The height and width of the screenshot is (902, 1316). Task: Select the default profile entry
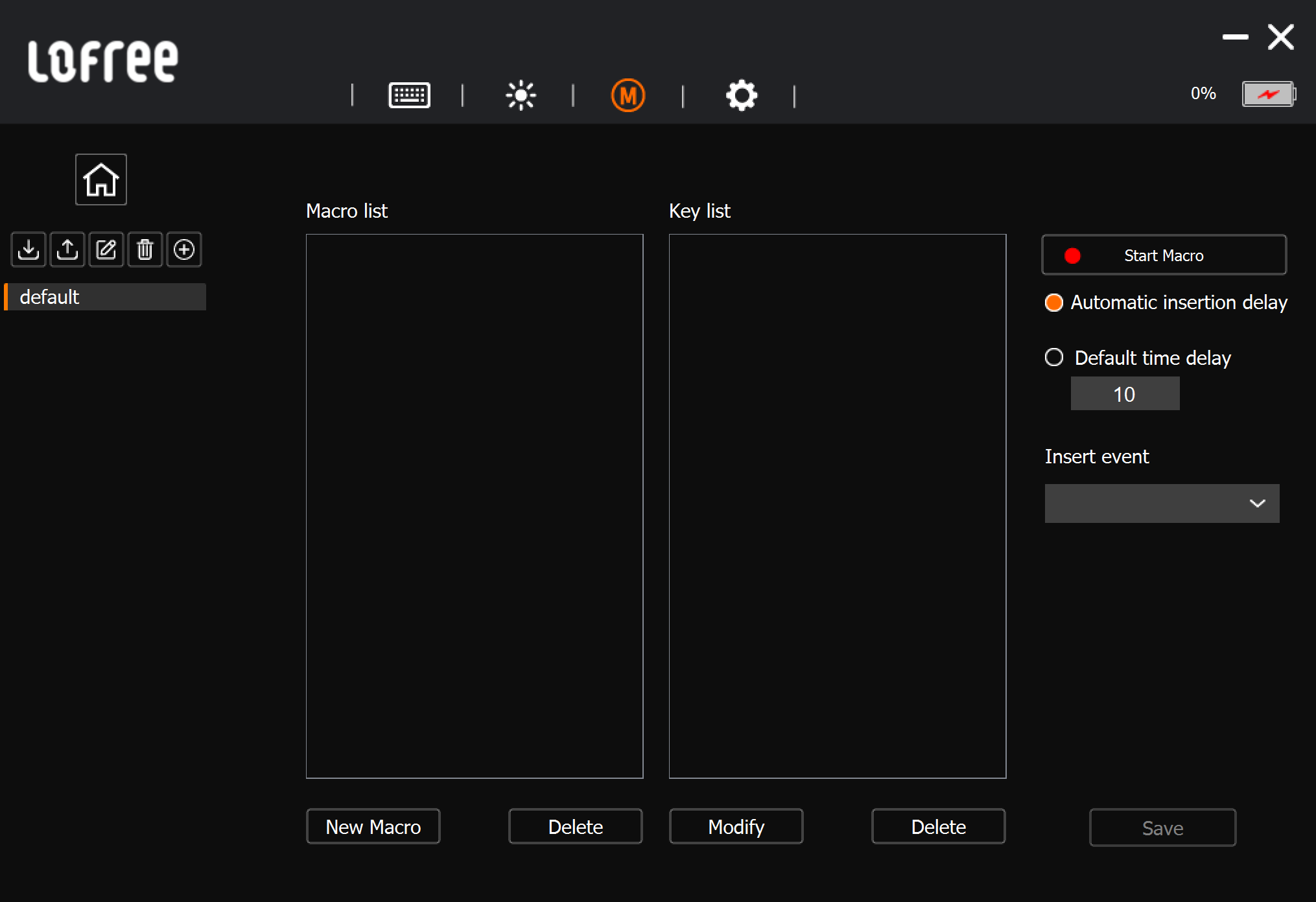[x=106, y=297]
